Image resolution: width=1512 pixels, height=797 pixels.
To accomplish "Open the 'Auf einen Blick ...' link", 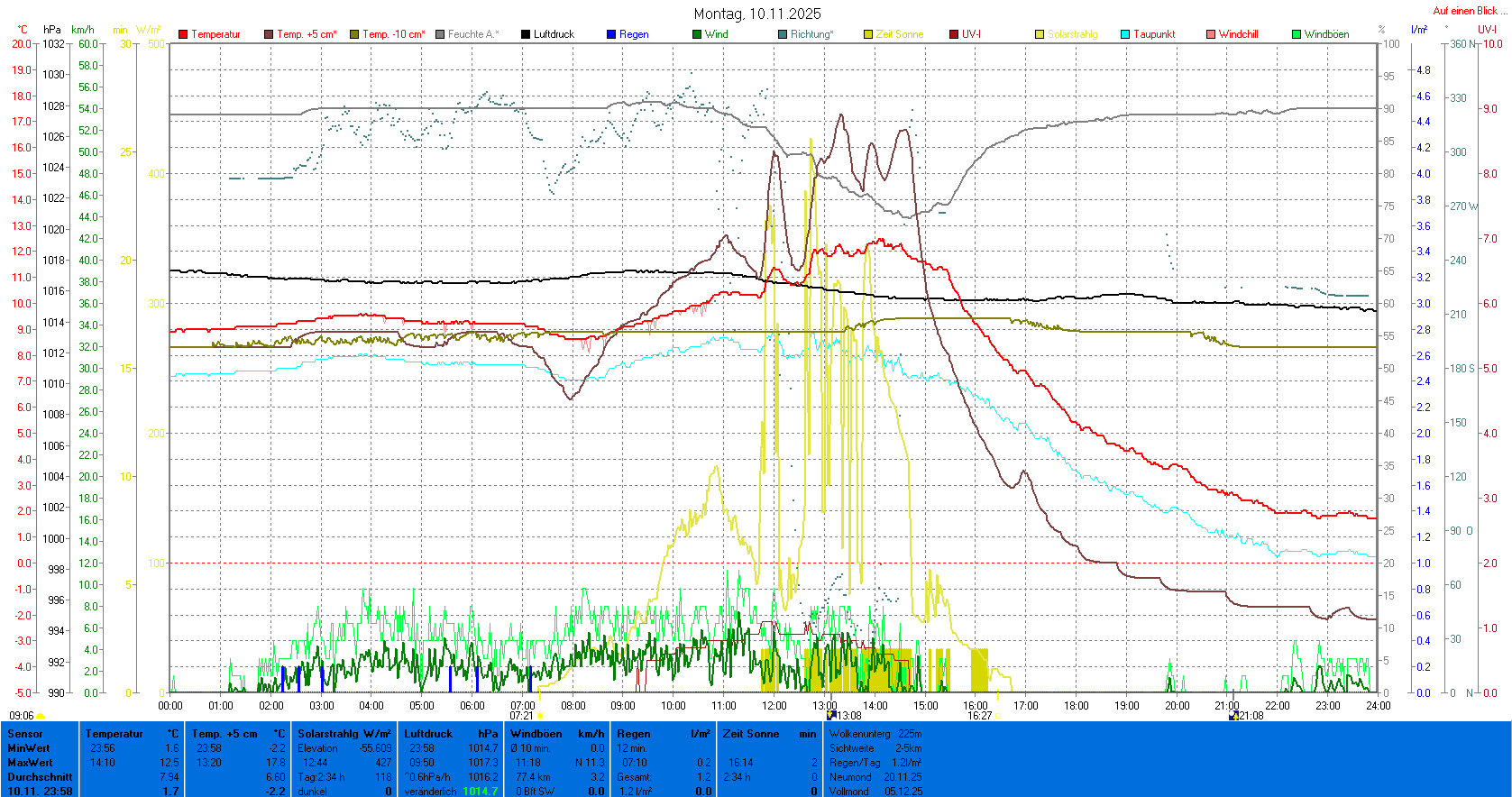I will 1469,11.
